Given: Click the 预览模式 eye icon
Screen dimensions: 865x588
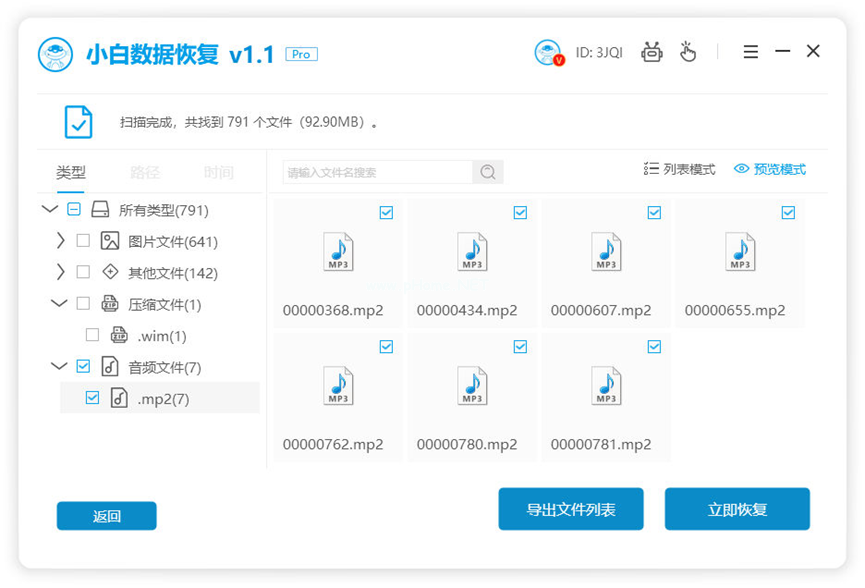Looking at the screenshot, I should [740, 169].
